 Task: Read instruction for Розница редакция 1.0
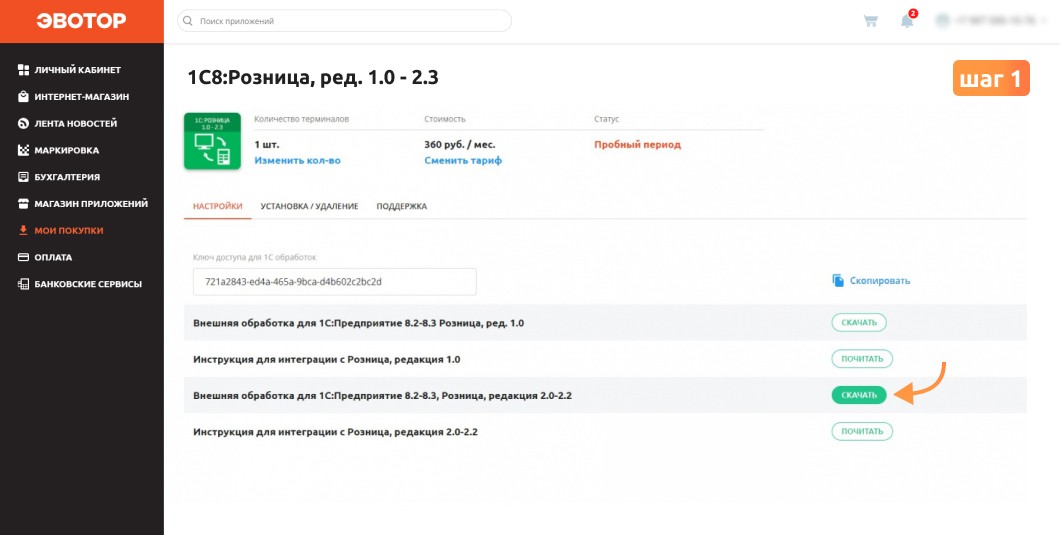862,359
